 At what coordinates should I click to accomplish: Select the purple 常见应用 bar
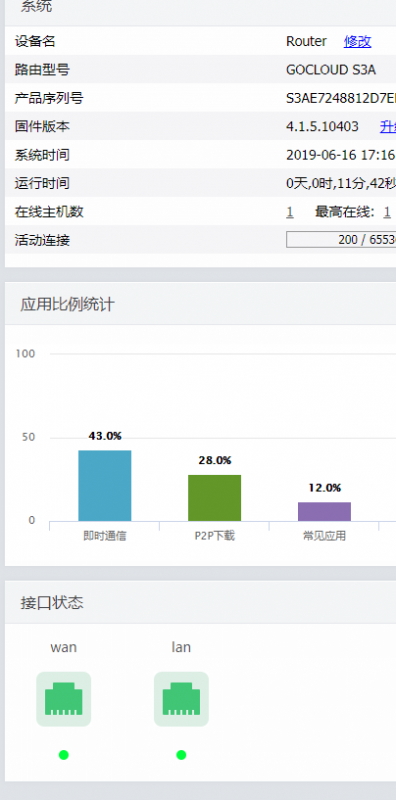click(325, 512)
